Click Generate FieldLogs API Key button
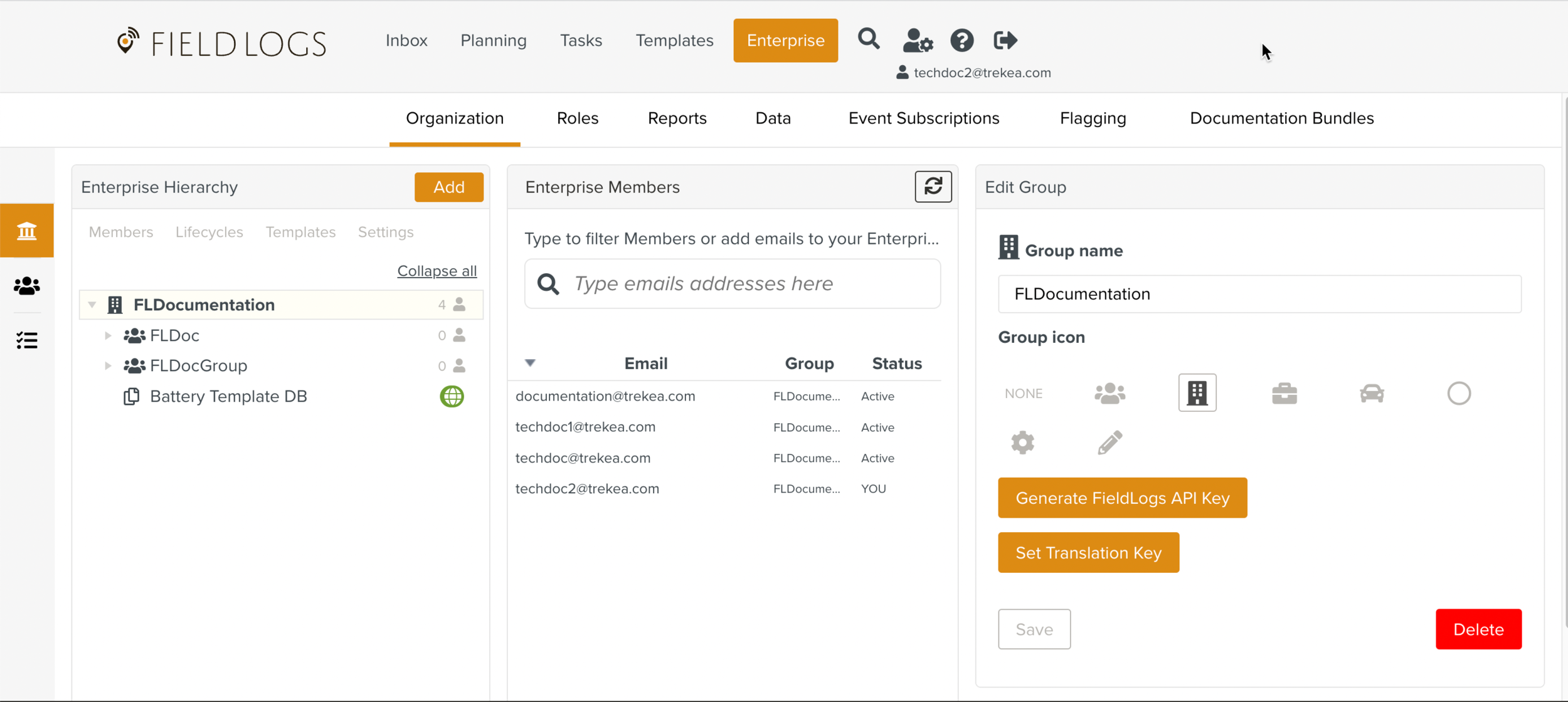 point(1122,498)
